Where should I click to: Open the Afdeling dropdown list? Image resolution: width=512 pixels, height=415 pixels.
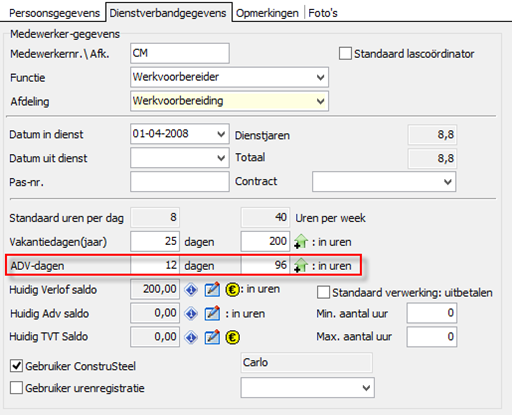pos(320,101)
